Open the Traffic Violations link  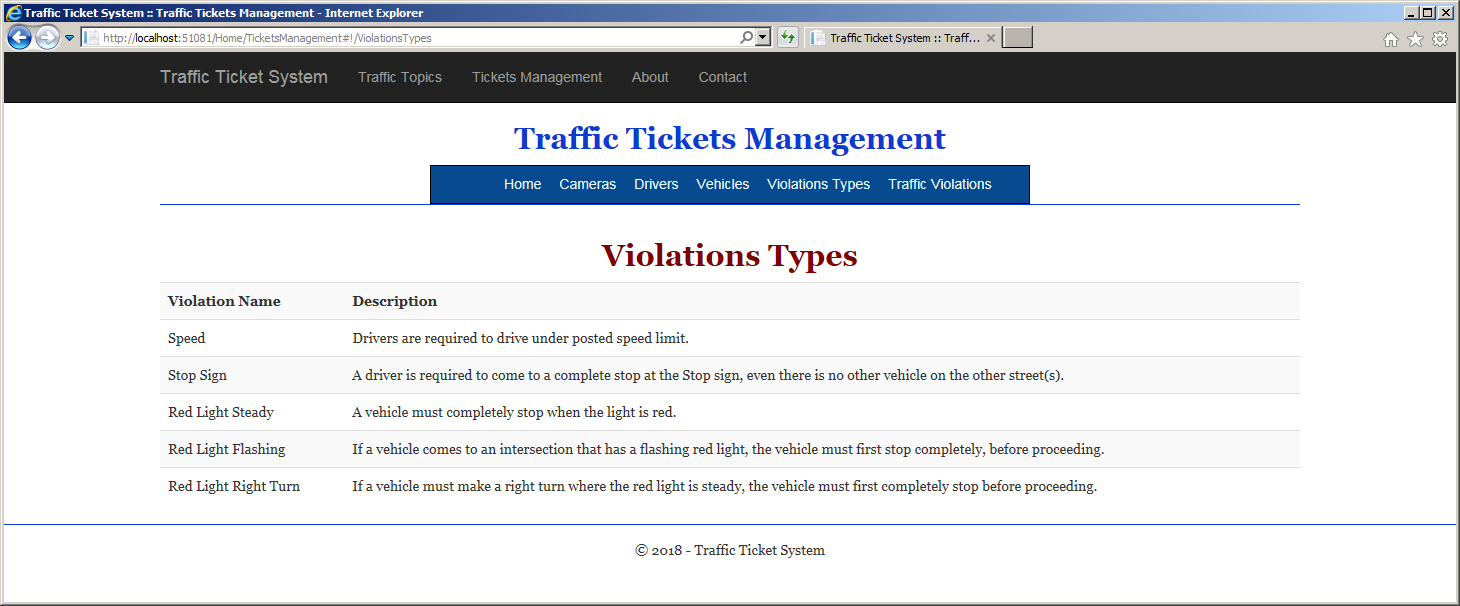pyautogui.click(x=940, y=184)
